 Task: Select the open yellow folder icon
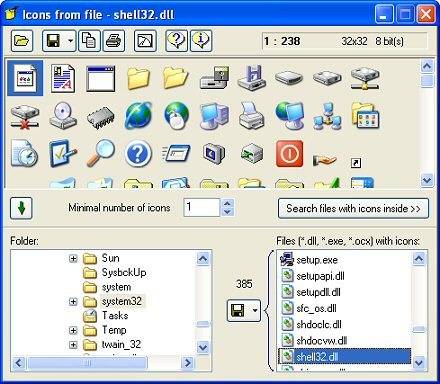pos(176,78)
